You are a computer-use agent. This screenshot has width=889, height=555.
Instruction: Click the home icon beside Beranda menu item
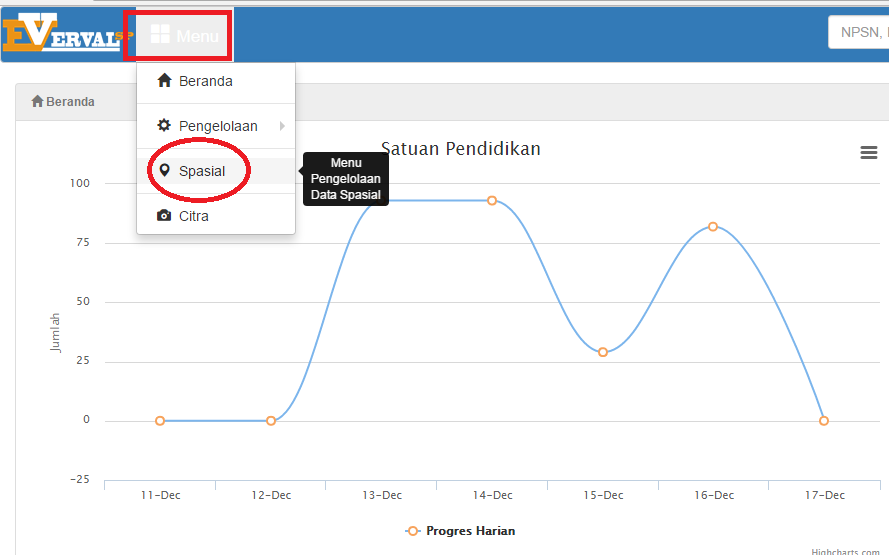coord(164,81)
